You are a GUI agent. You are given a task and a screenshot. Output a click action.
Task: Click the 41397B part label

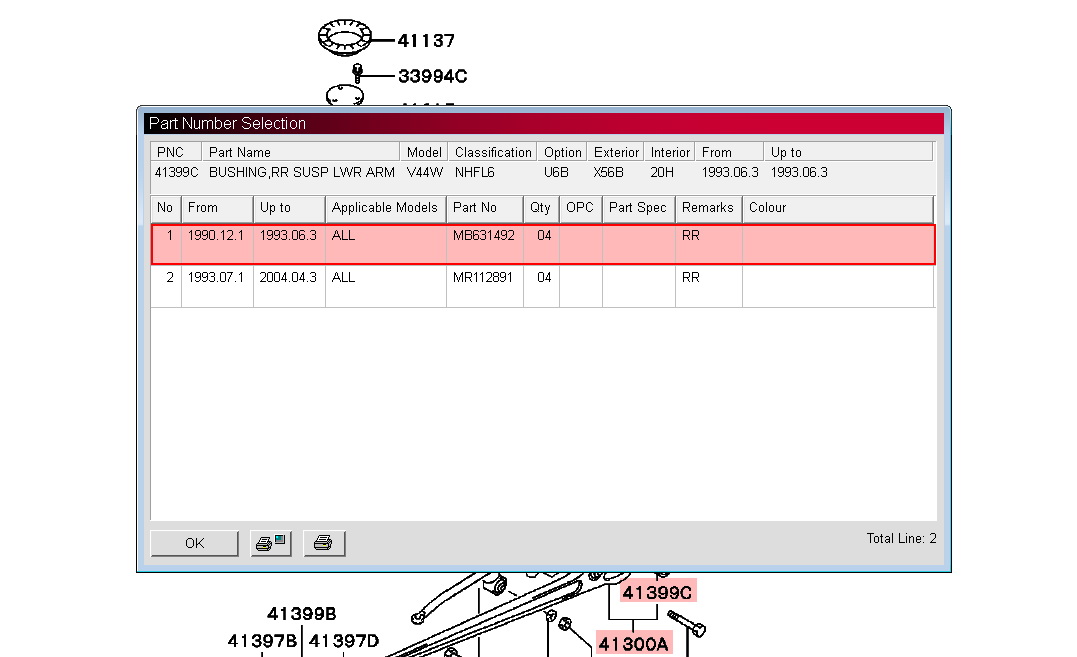262,641
